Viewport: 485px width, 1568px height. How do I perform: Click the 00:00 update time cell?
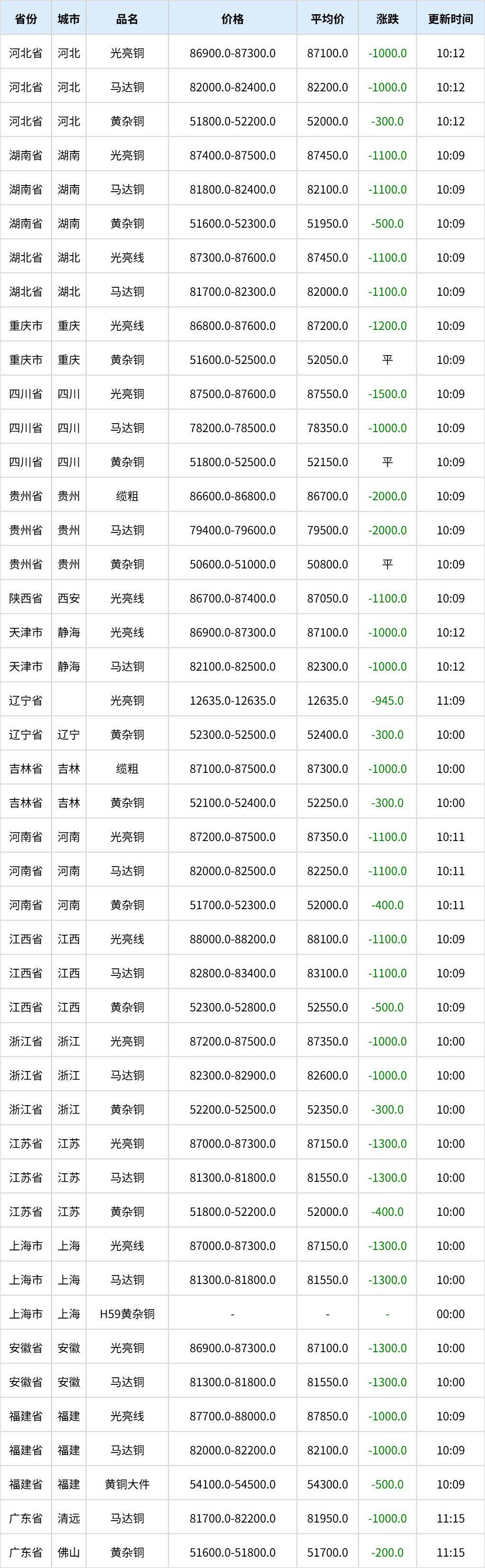(x=450, y=1313)
